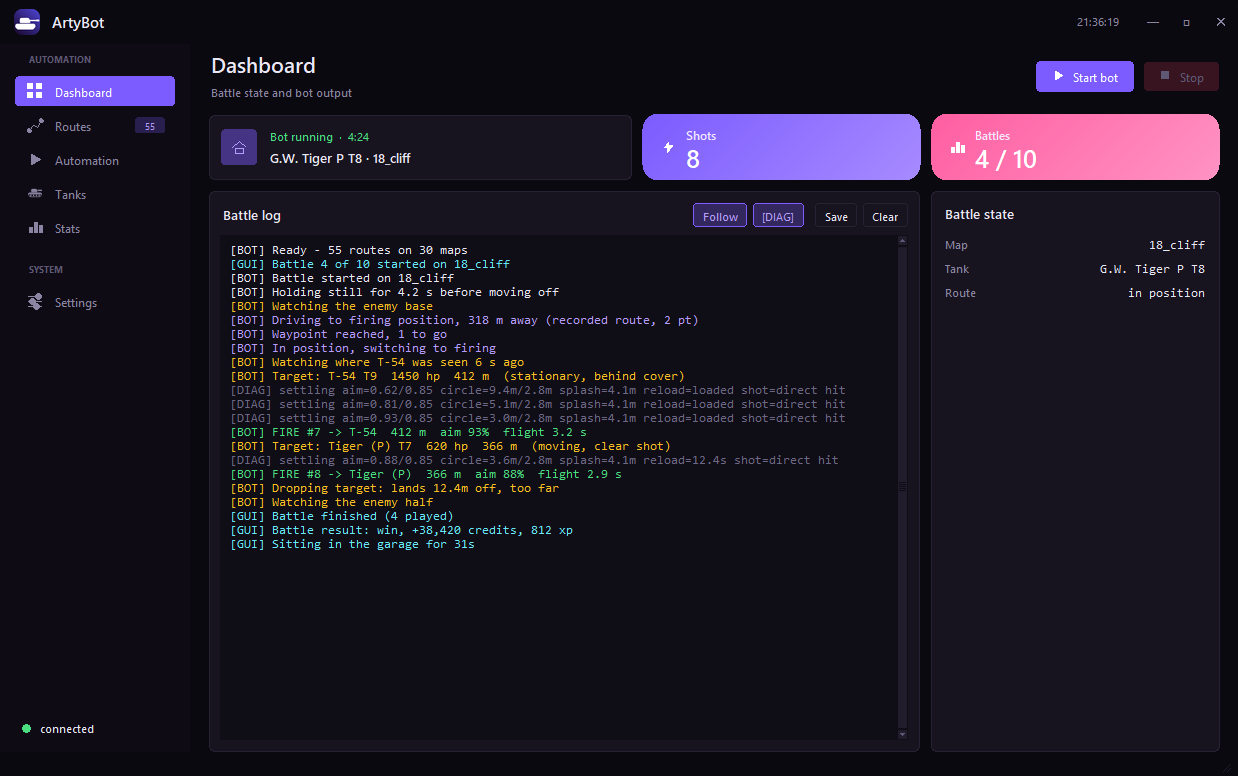The width and height of the screenshot is (1238, 776).
Task: Click the 'Battle result: win' log line
Action: [x=402, y=530]
